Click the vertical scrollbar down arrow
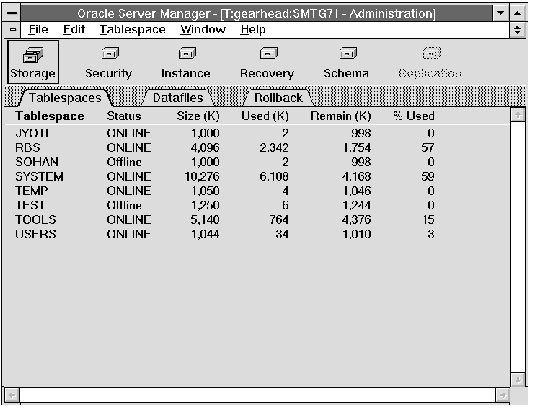The width and height of the screenshot is (536, 409). click(x=518, y=380)
